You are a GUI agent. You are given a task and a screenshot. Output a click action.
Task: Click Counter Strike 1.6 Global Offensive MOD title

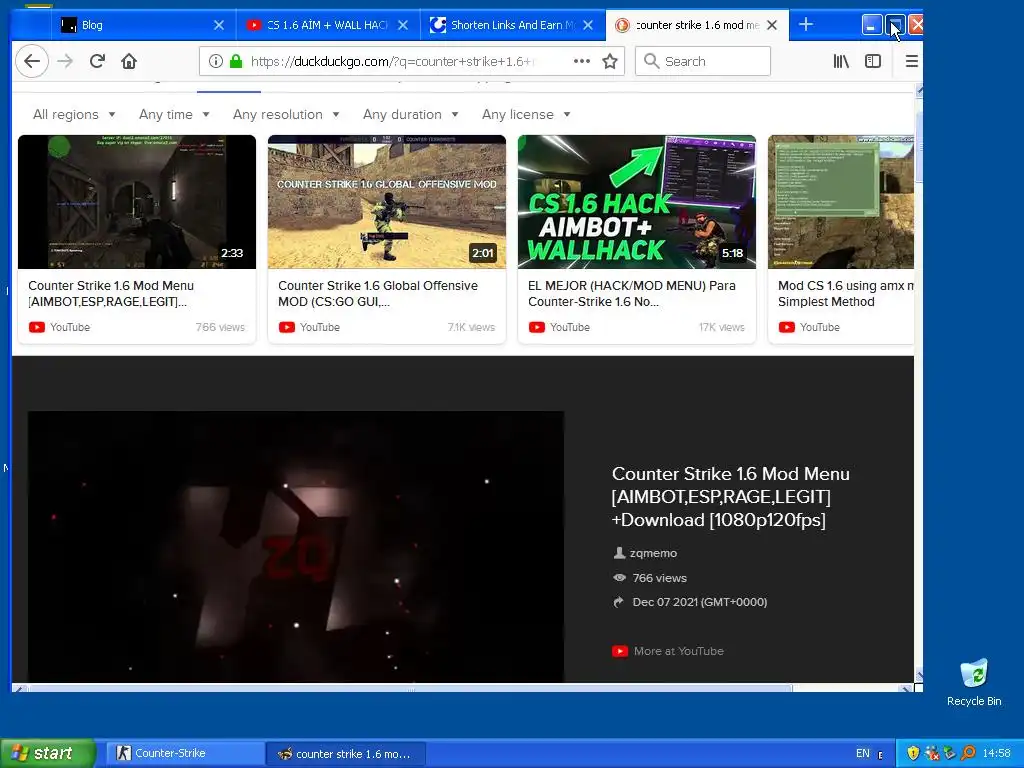click(377, 294)
